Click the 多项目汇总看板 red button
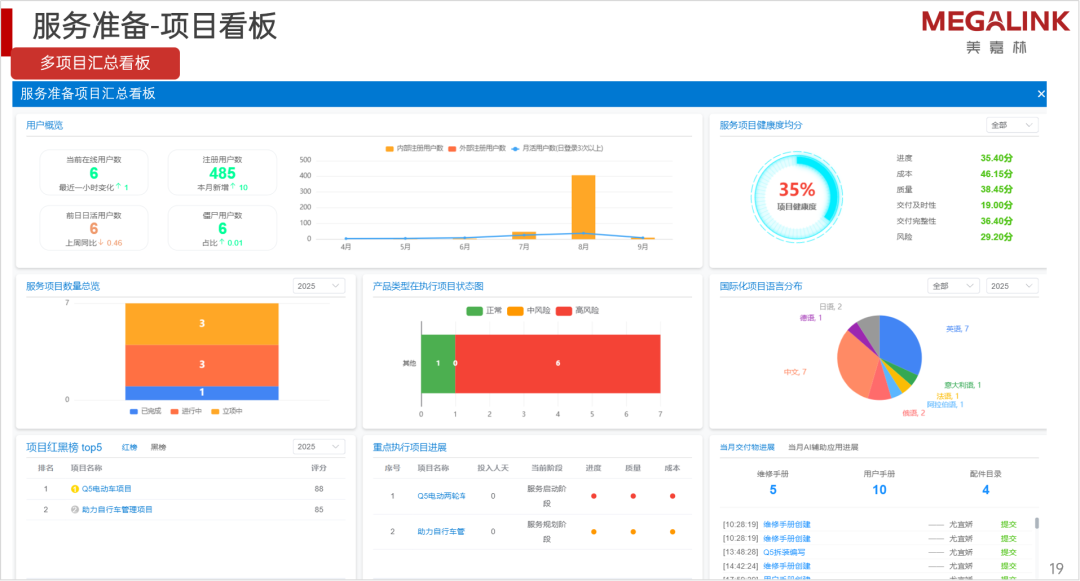The image size is (1080, 581). [95, 63]
